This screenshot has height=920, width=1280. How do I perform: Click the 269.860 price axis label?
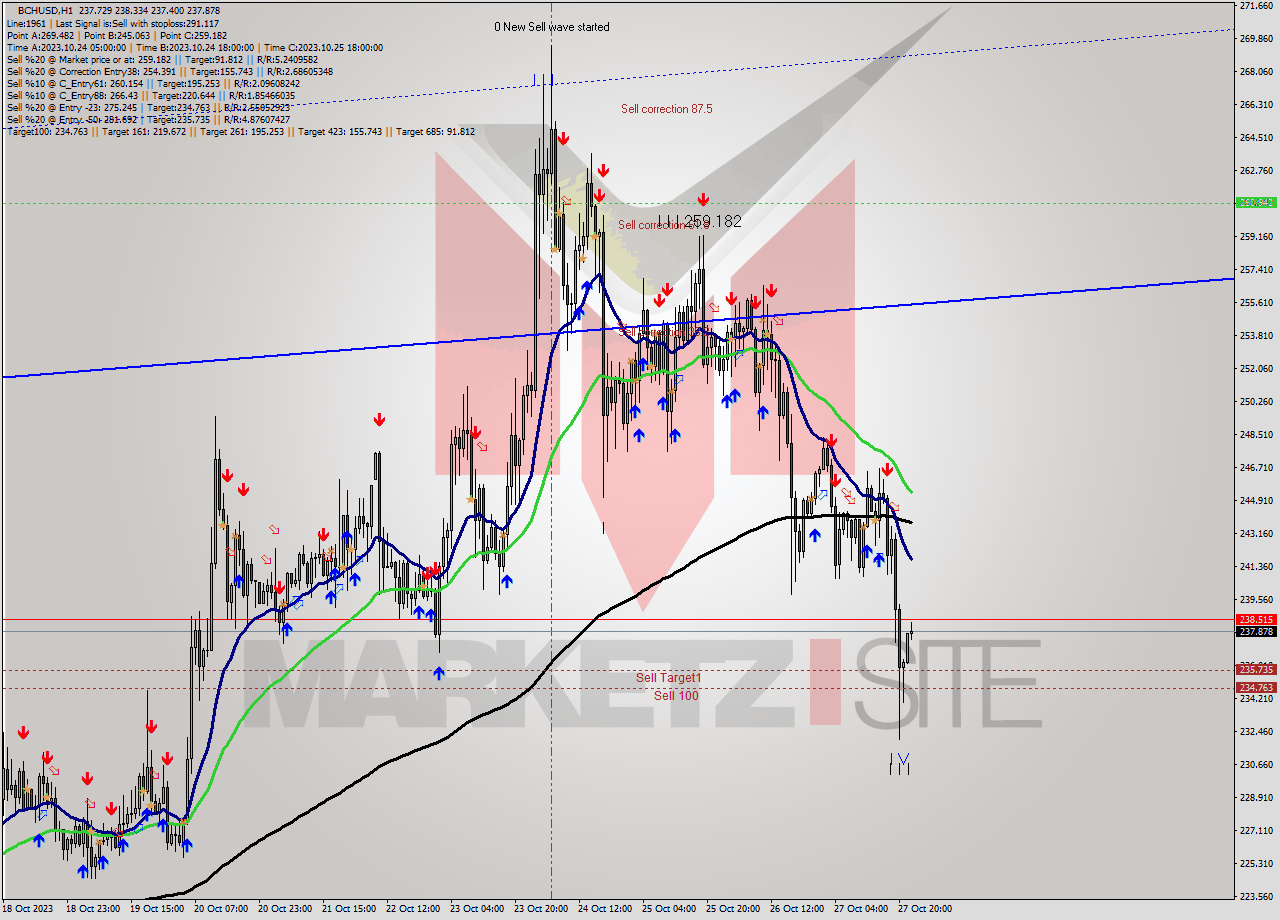[1255, 39]
